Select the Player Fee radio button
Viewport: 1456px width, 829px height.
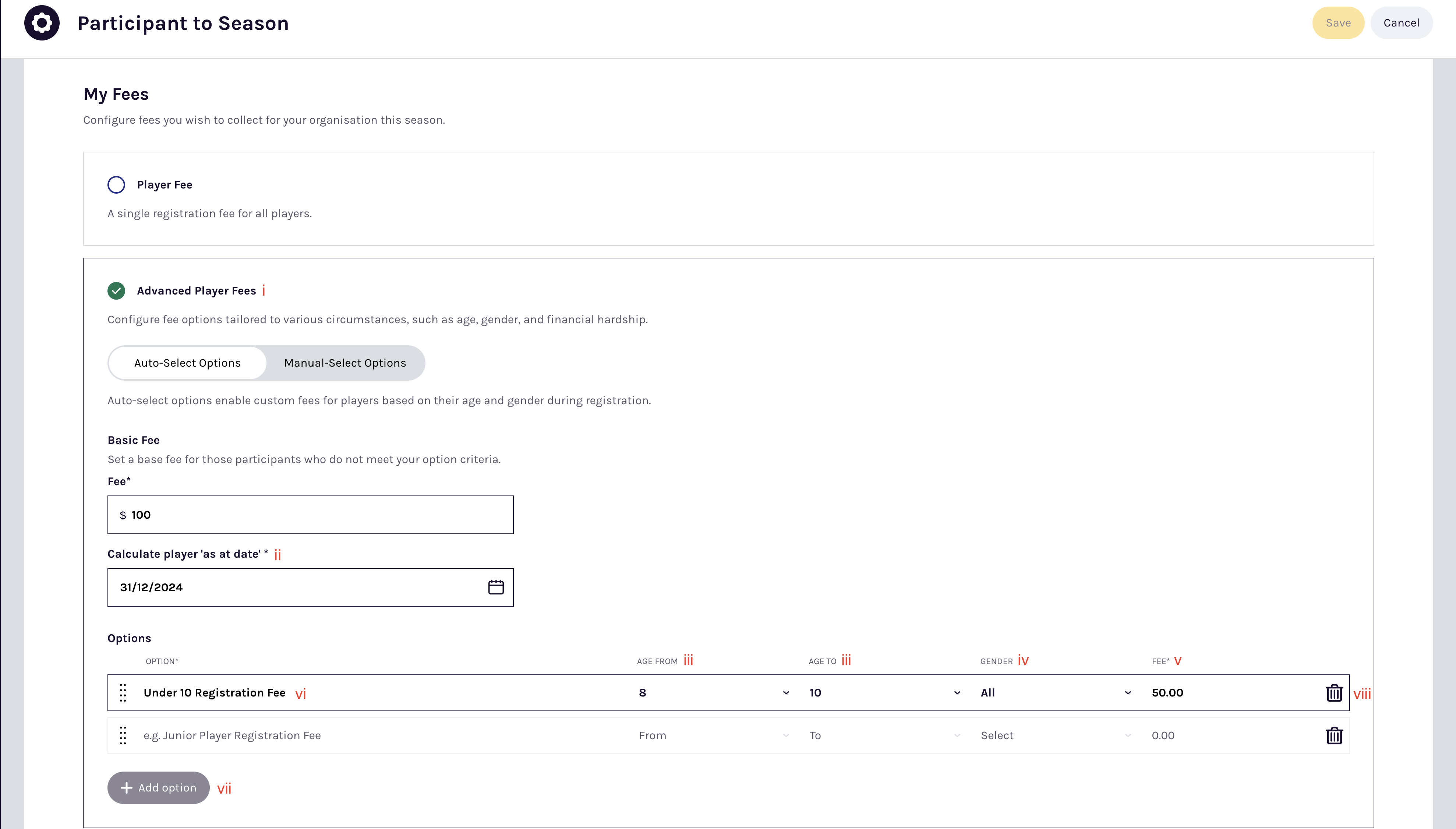pyautogui.click(x=116, y=184)
